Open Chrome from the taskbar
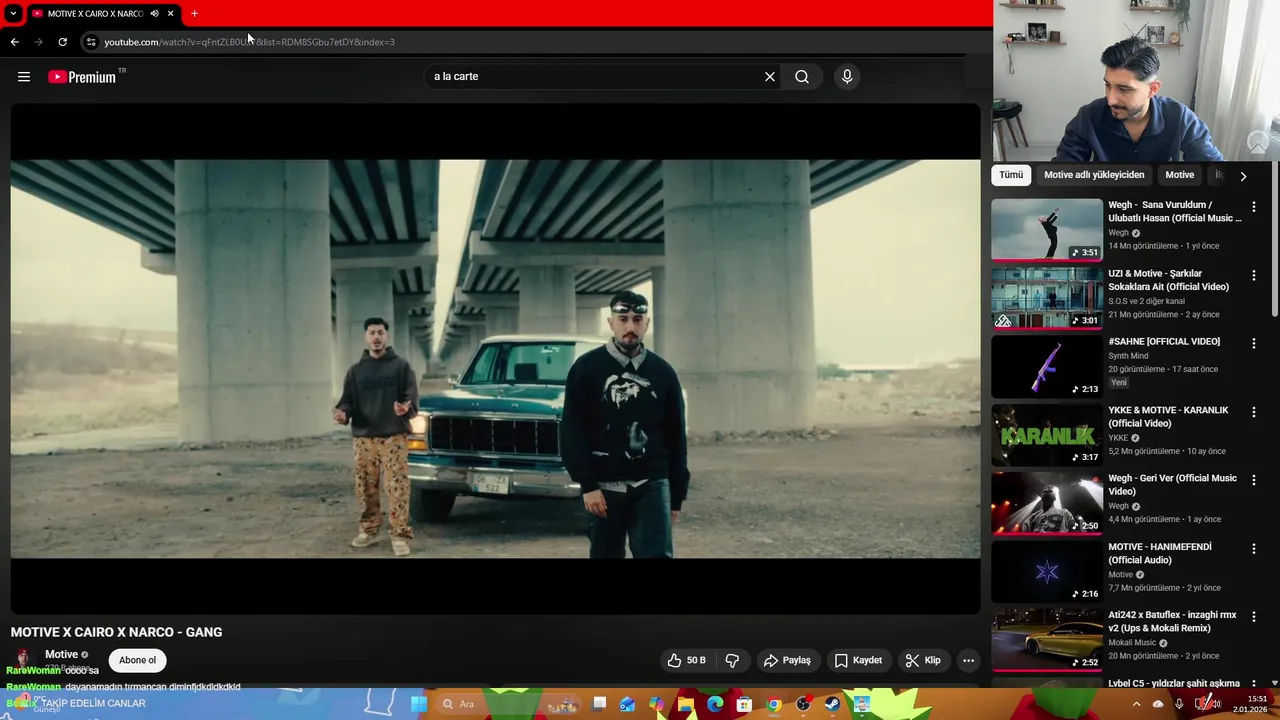This screenshot has width=1280, height=720. (774, 704)
